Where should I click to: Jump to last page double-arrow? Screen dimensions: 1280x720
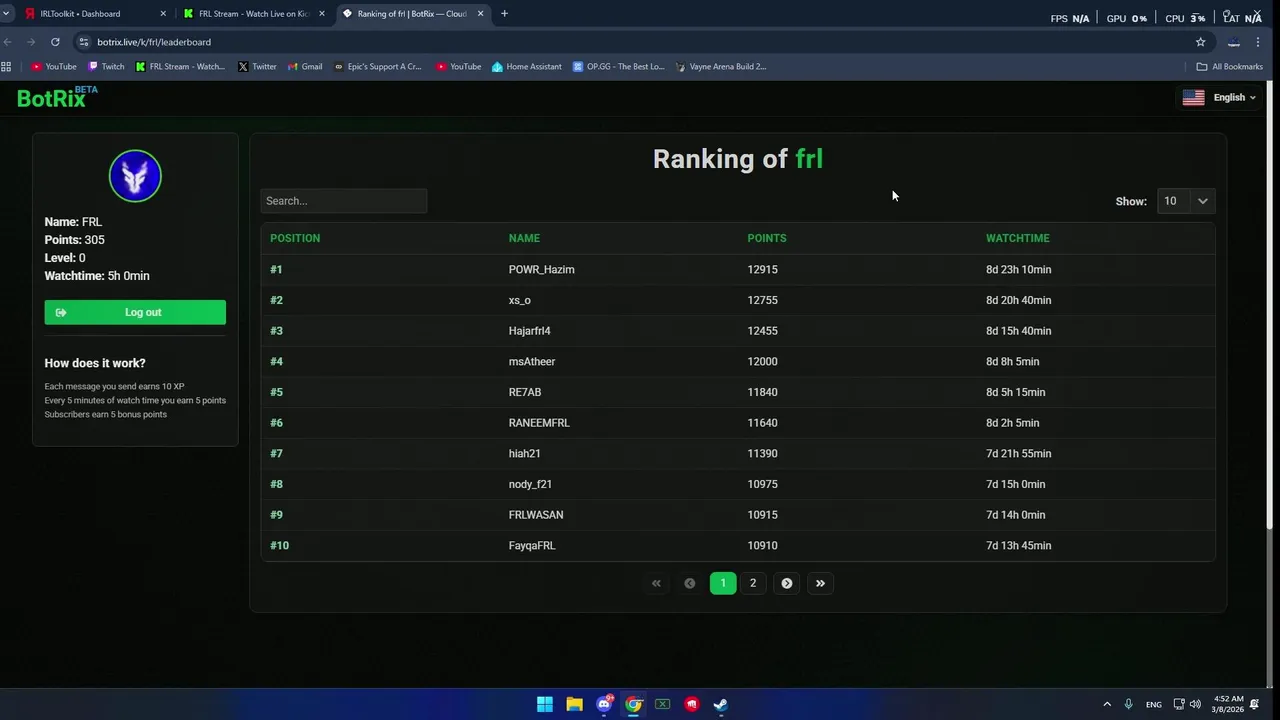[x=820, y=583]
